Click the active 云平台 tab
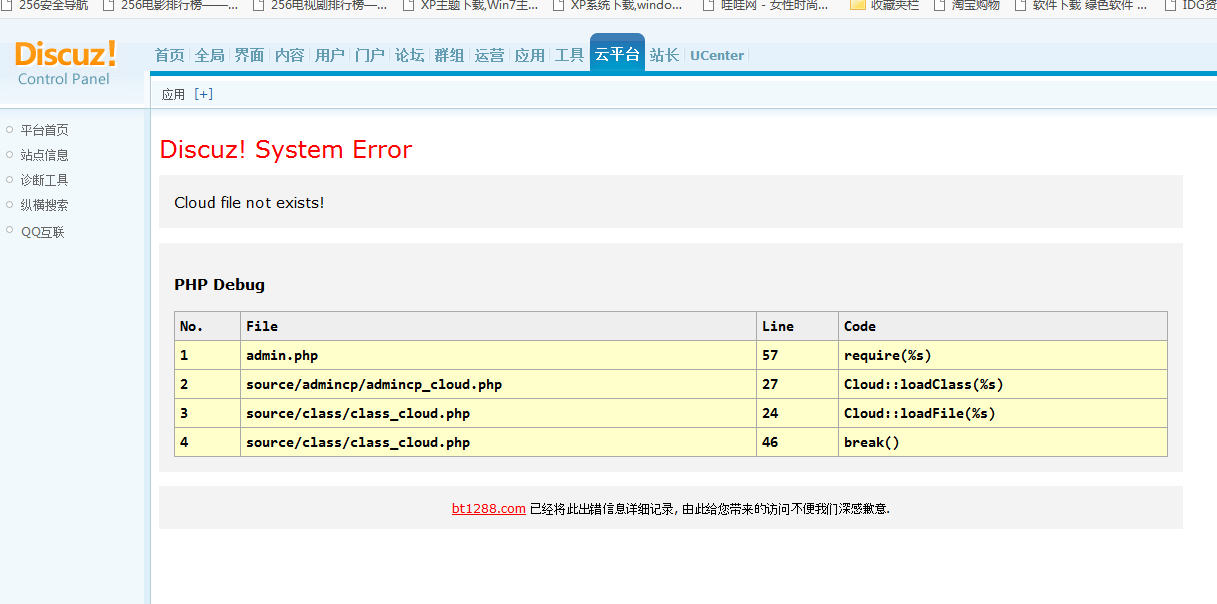The height and width of the screenshot is (604, 1217). pos(617,54)
